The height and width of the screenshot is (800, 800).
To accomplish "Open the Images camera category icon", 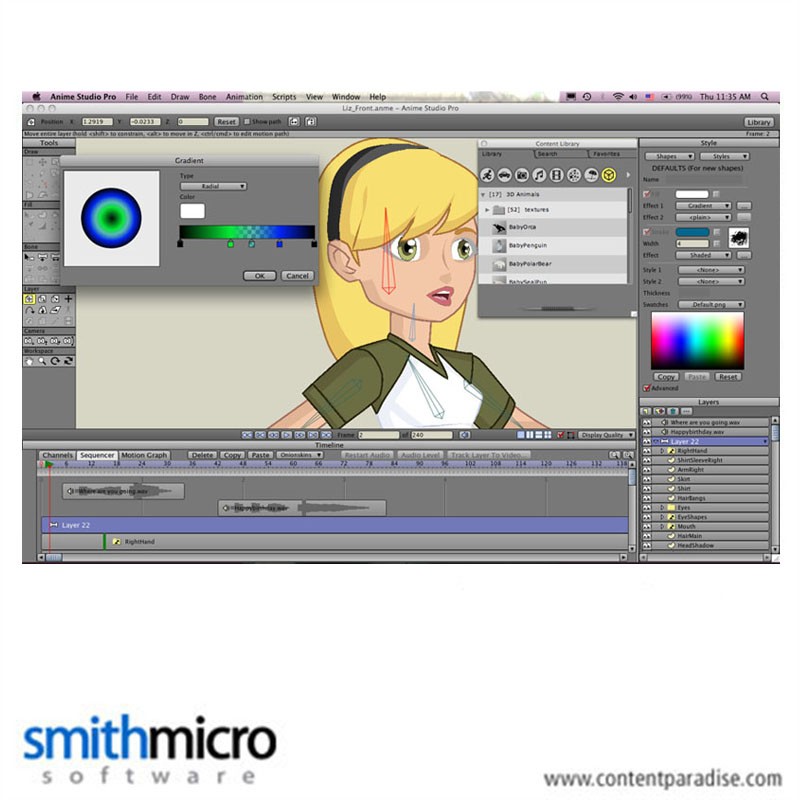I will click(522, 176).
